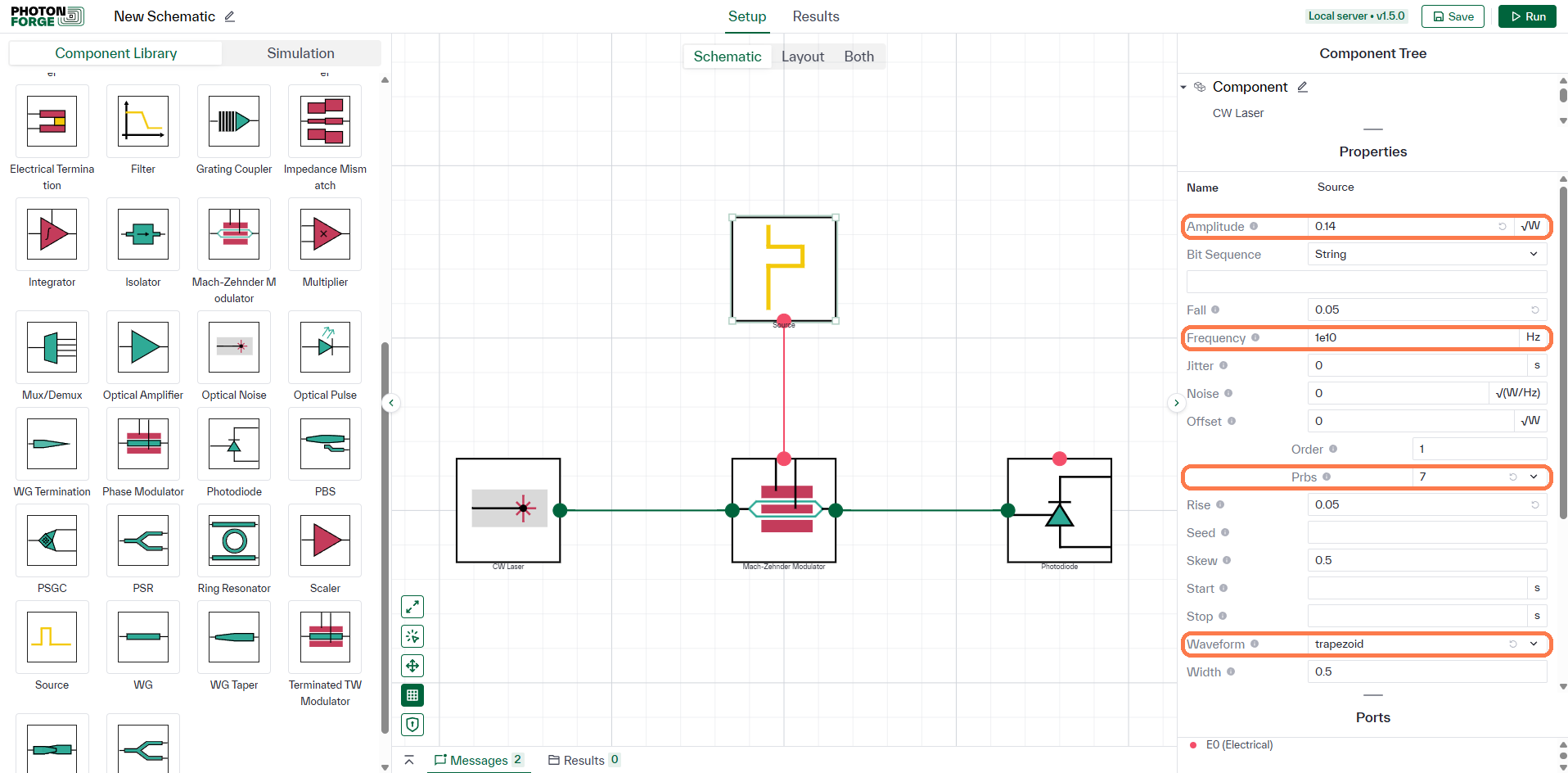Select CW Laser in component tree
Screen dimensions: 1568x773
click(1237, 113)
